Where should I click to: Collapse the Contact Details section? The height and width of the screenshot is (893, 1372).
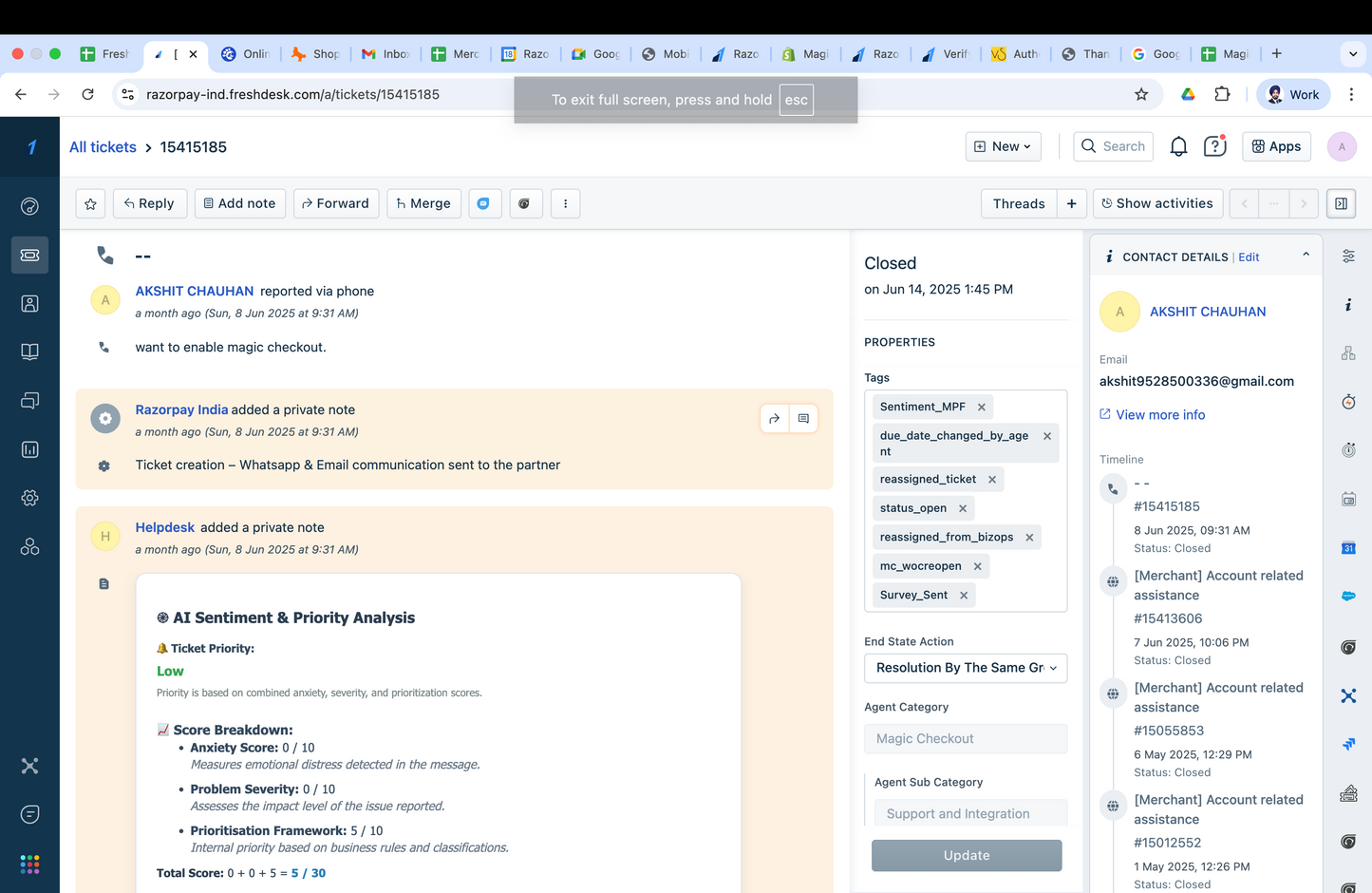[x=1306, y=255]
